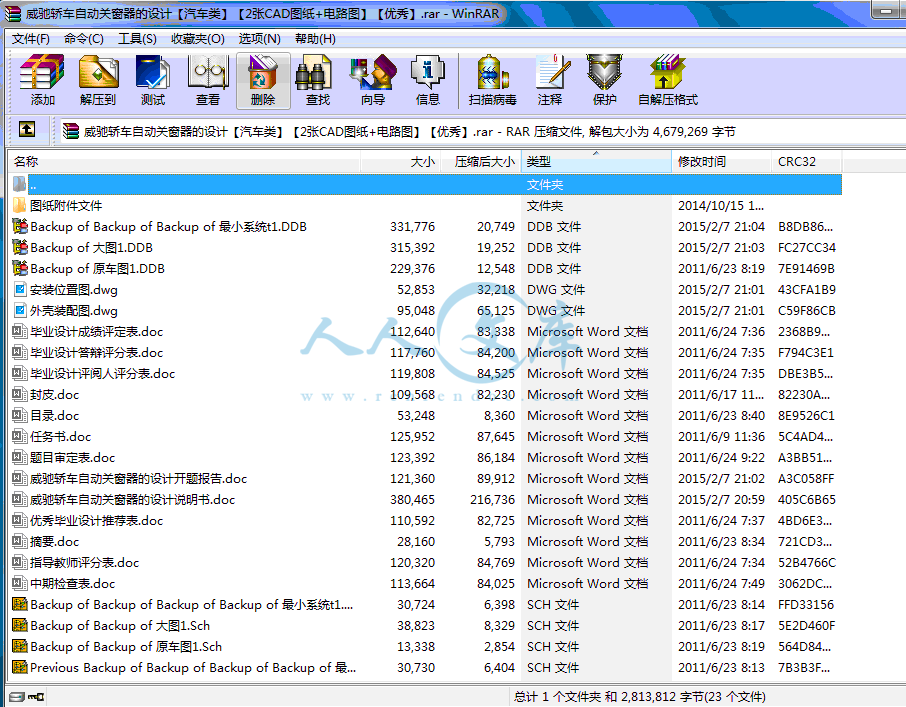Select file 题目审定表.doc
Viewport: 906px width, 707px height.
[72, 457]
